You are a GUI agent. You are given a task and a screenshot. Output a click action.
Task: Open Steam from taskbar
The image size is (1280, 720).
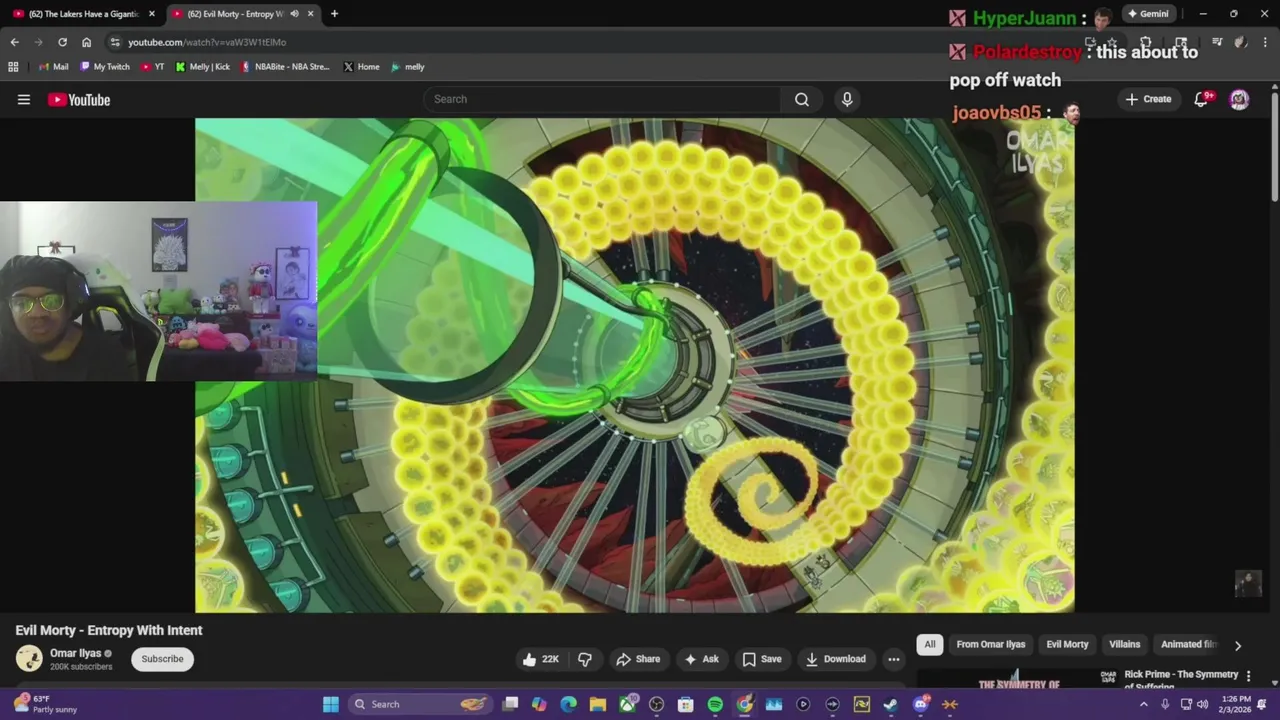click(x=891, y=704)
